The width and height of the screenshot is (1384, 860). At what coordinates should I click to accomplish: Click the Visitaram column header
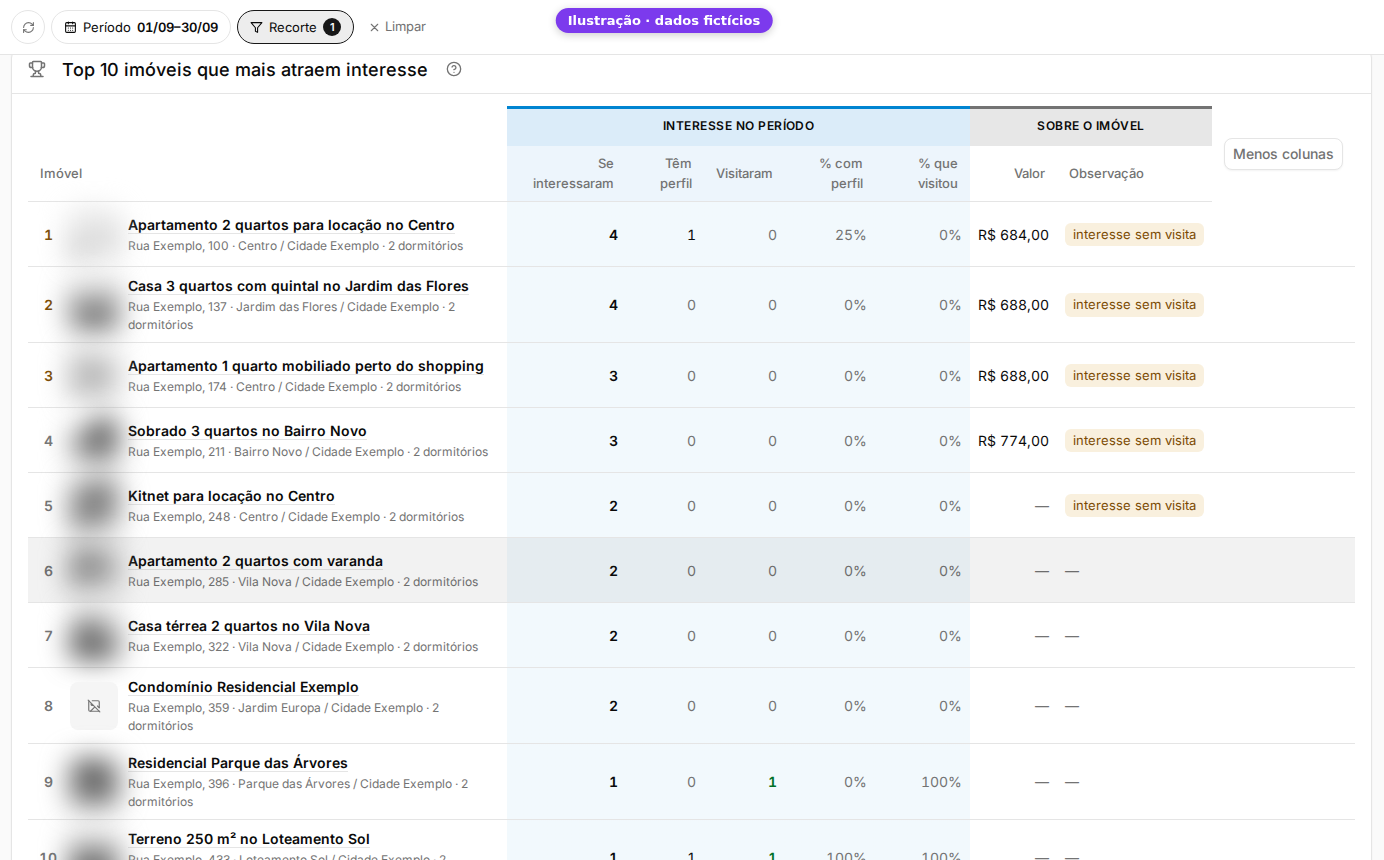[744, 173]
